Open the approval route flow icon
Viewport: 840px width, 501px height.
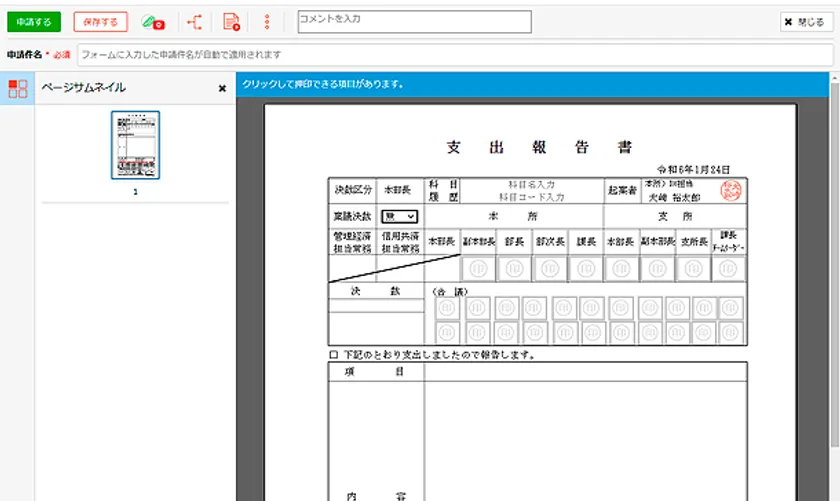pos(194,22)
